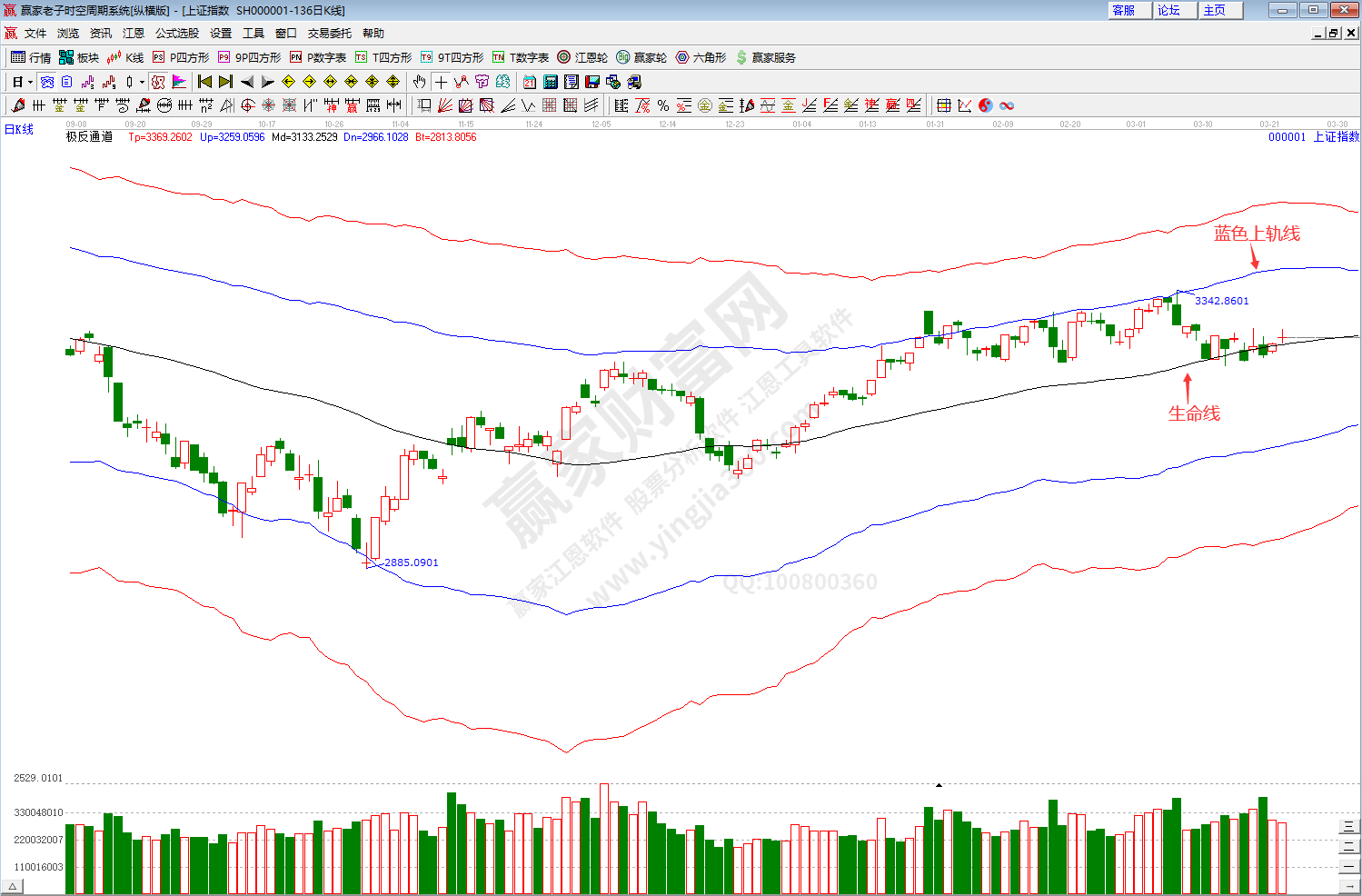The width and height of the screenshot is (1362, 896).
Task: Open the 帮助 menu
Action: [373, 34]
